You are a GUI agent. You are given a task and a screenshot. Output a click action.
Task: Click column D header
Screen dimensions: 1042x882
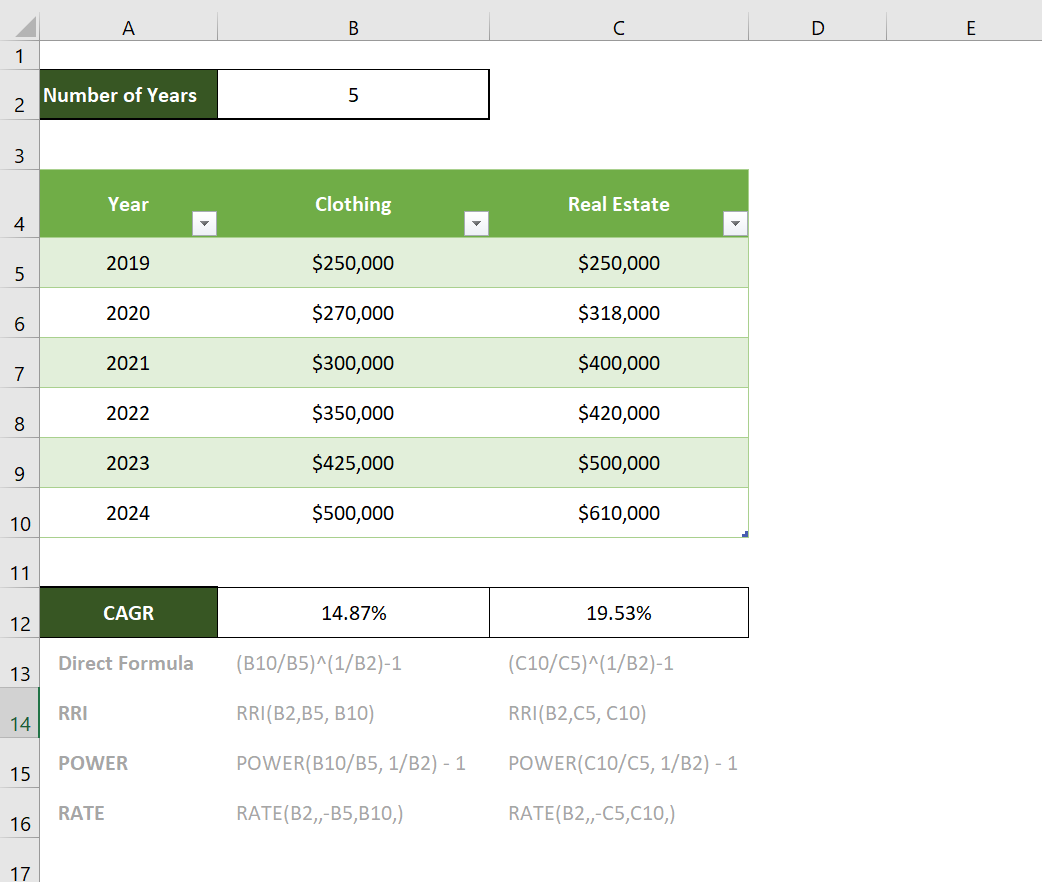click(817, 27)
